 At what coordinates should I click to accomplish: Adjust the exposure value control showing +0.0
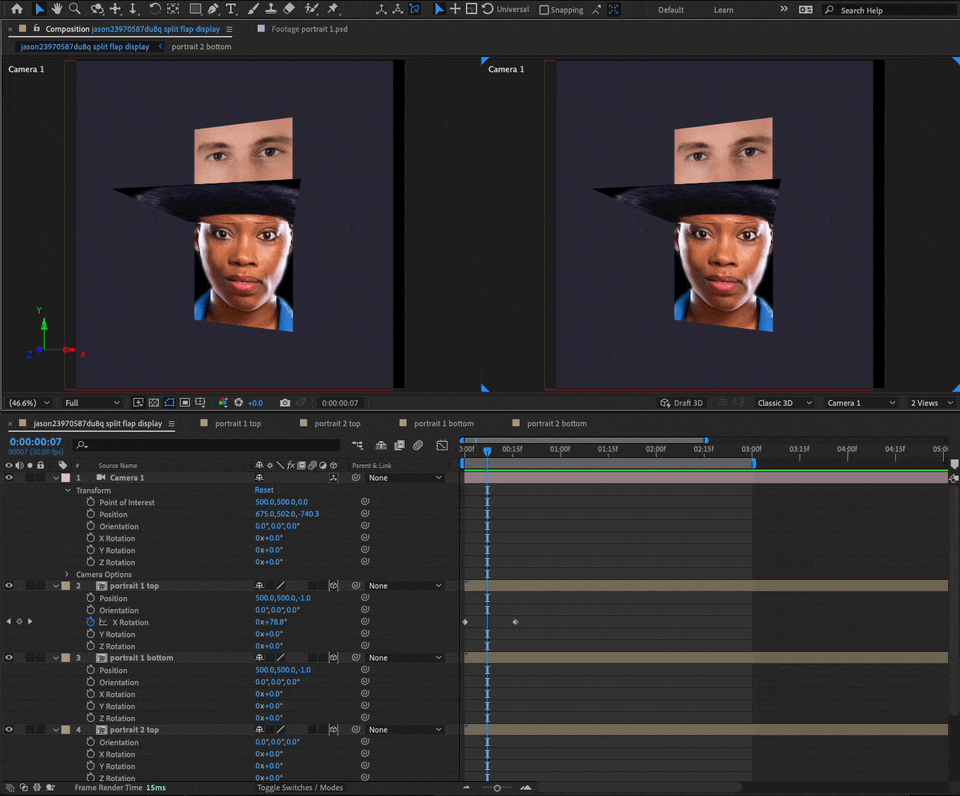[x=254, y=402]
